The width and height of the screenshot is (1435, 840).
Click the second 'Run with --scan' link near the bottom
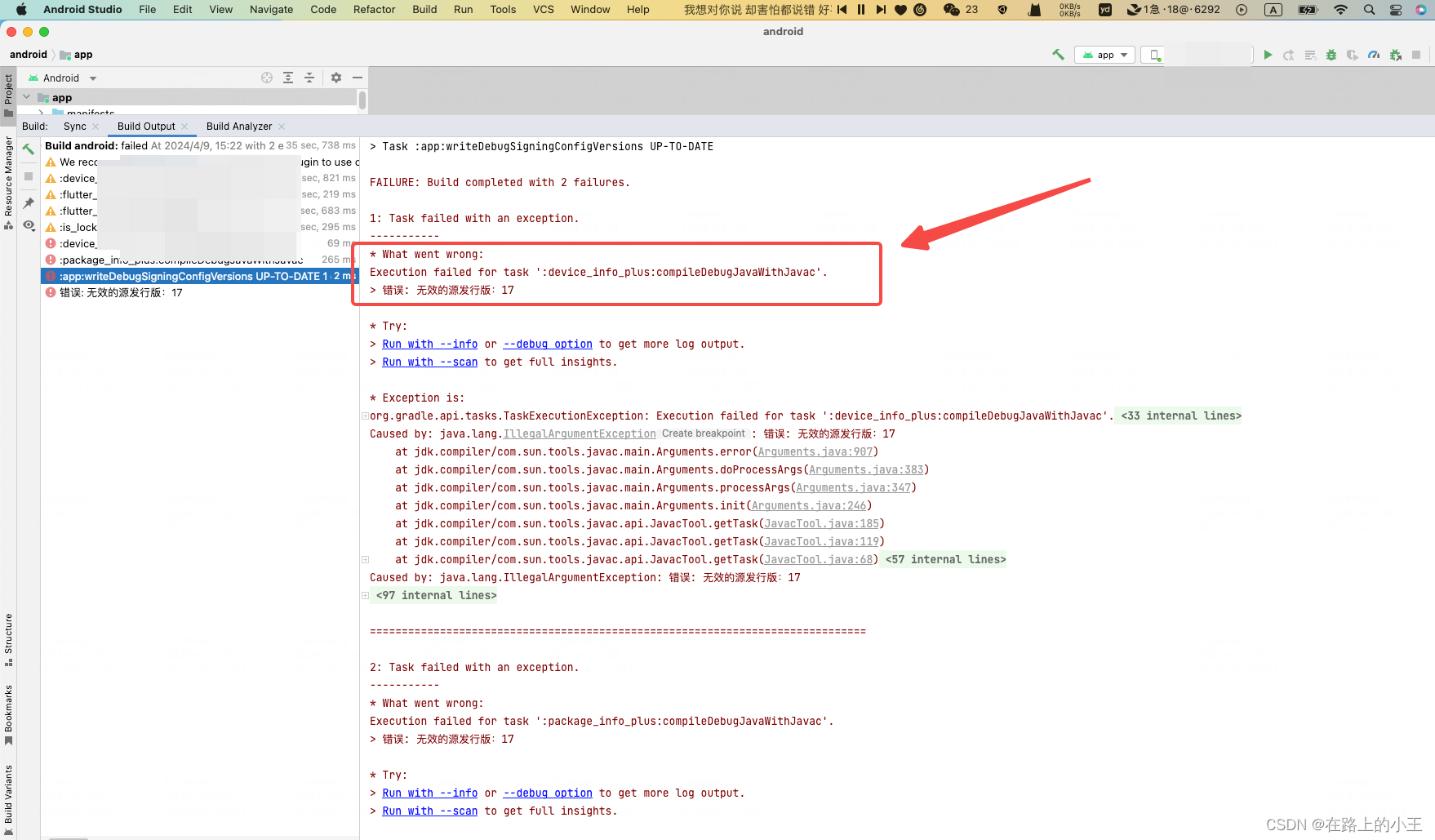pyautogui.click(x=429, y=811)
